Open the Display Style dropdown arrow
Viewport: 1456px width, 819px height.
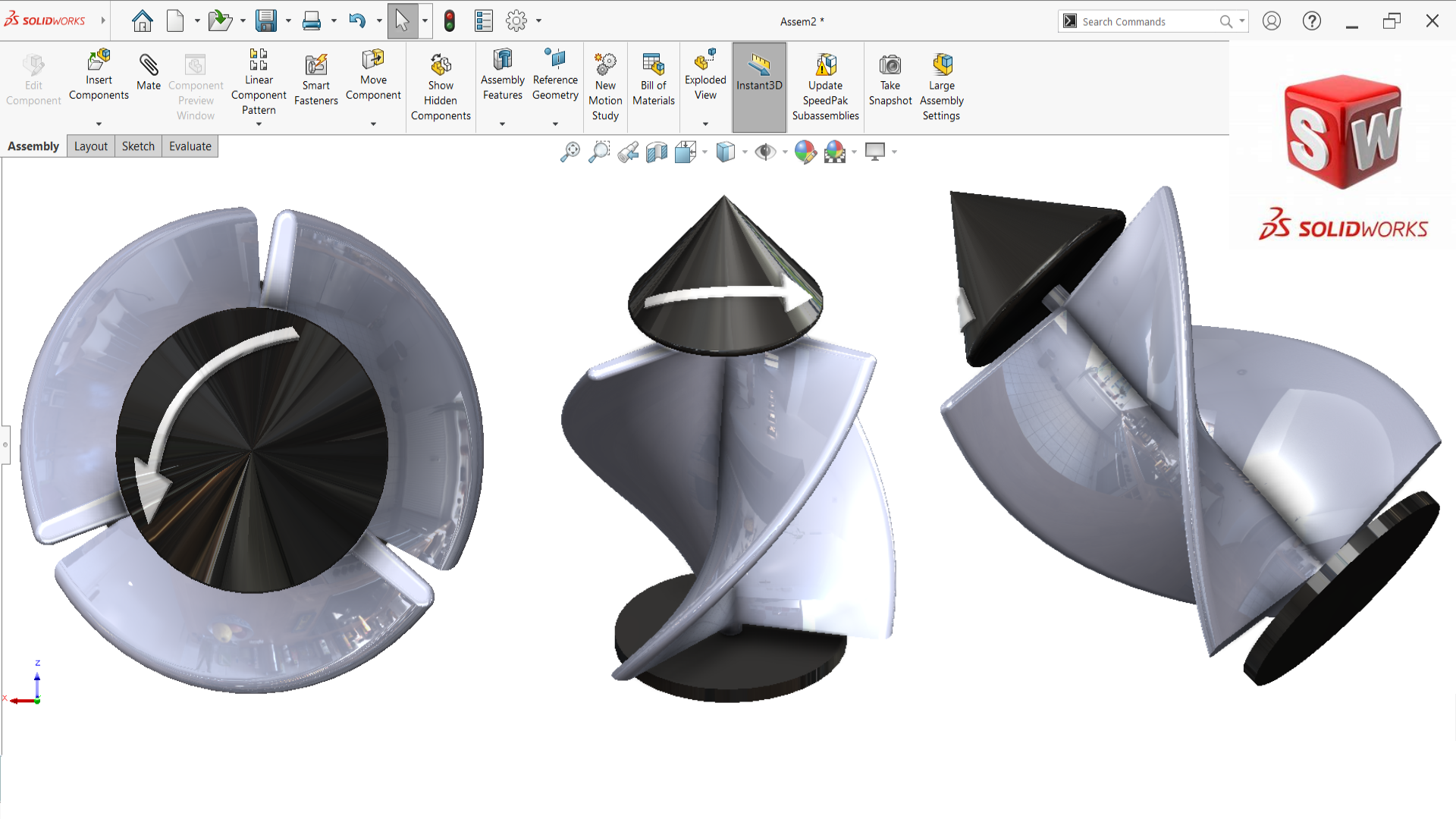pos(745,152)
